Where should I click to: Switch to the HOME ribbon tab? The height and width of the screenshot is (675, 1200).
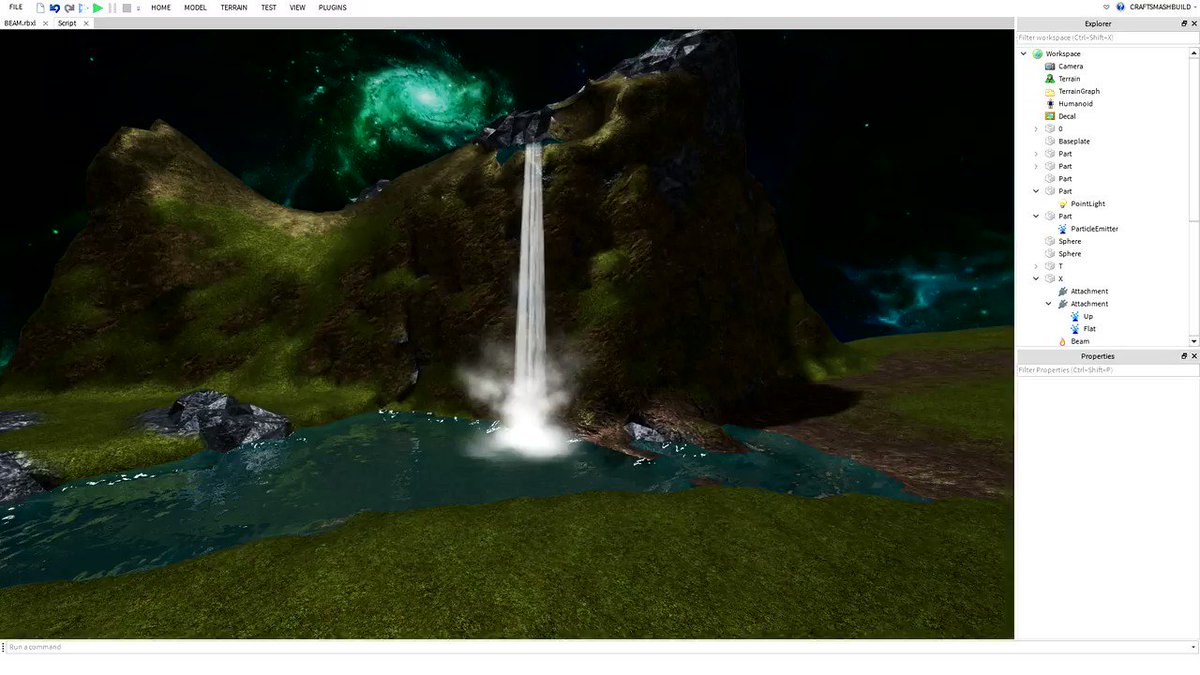coord(161,7)
